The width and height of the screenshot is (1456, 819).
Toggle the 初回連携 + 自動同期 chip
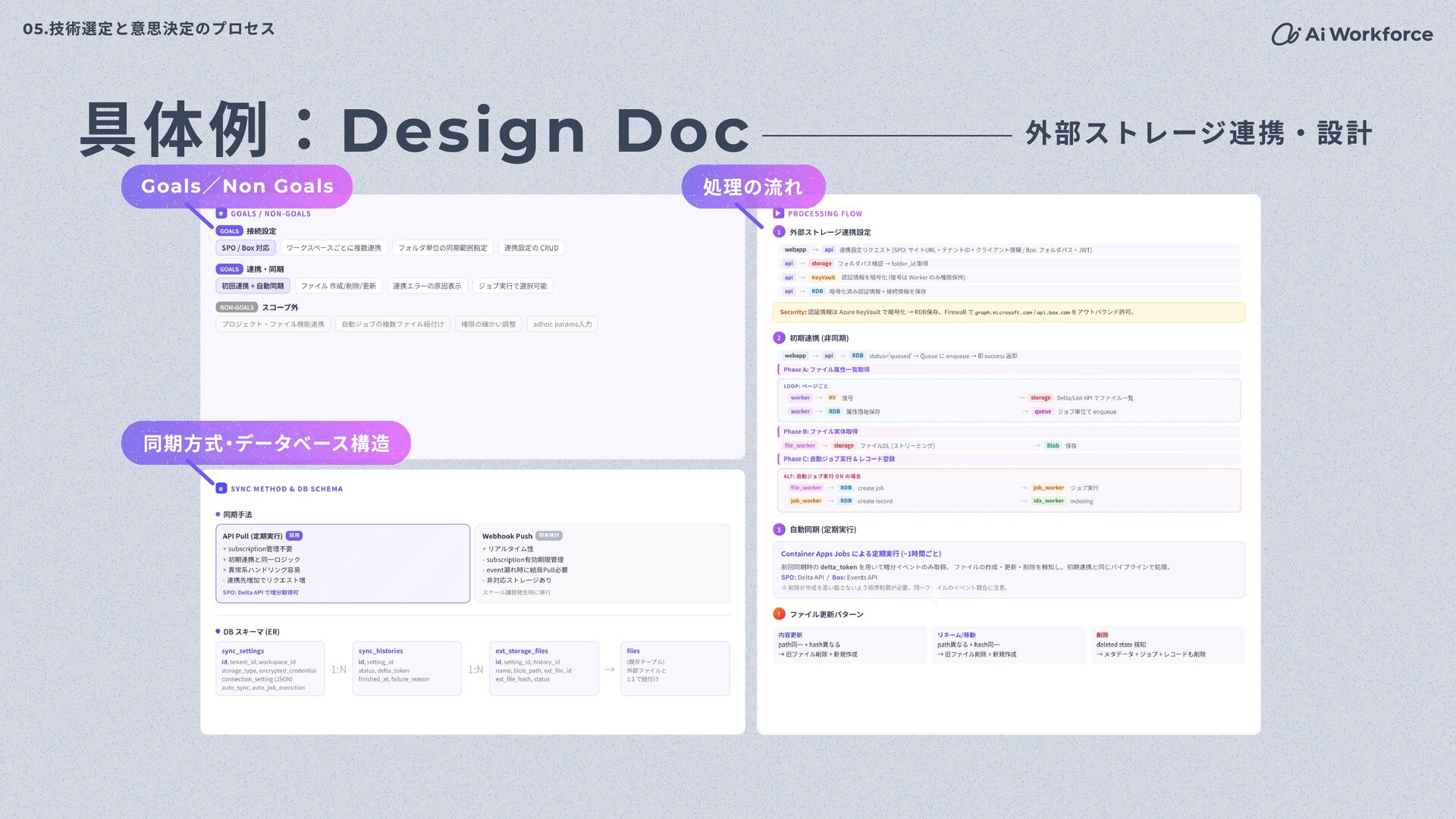click(253, 286)
